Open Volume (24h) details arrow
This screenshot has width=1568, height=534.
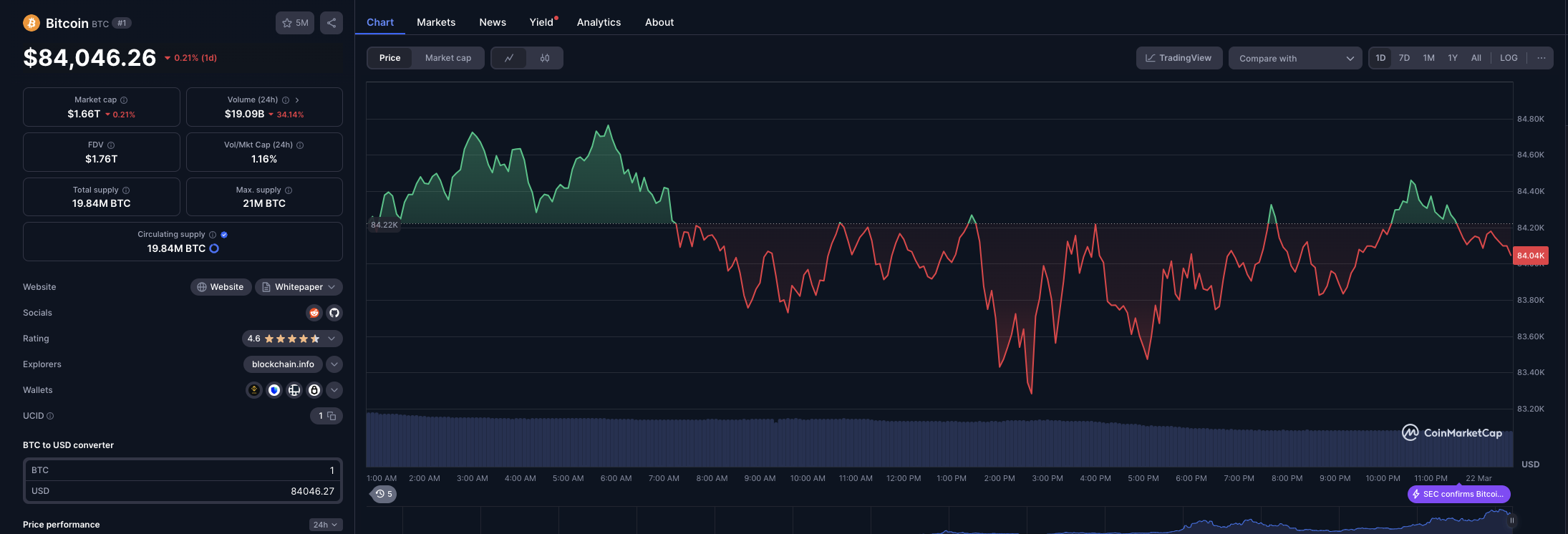(x=297, y=100)
